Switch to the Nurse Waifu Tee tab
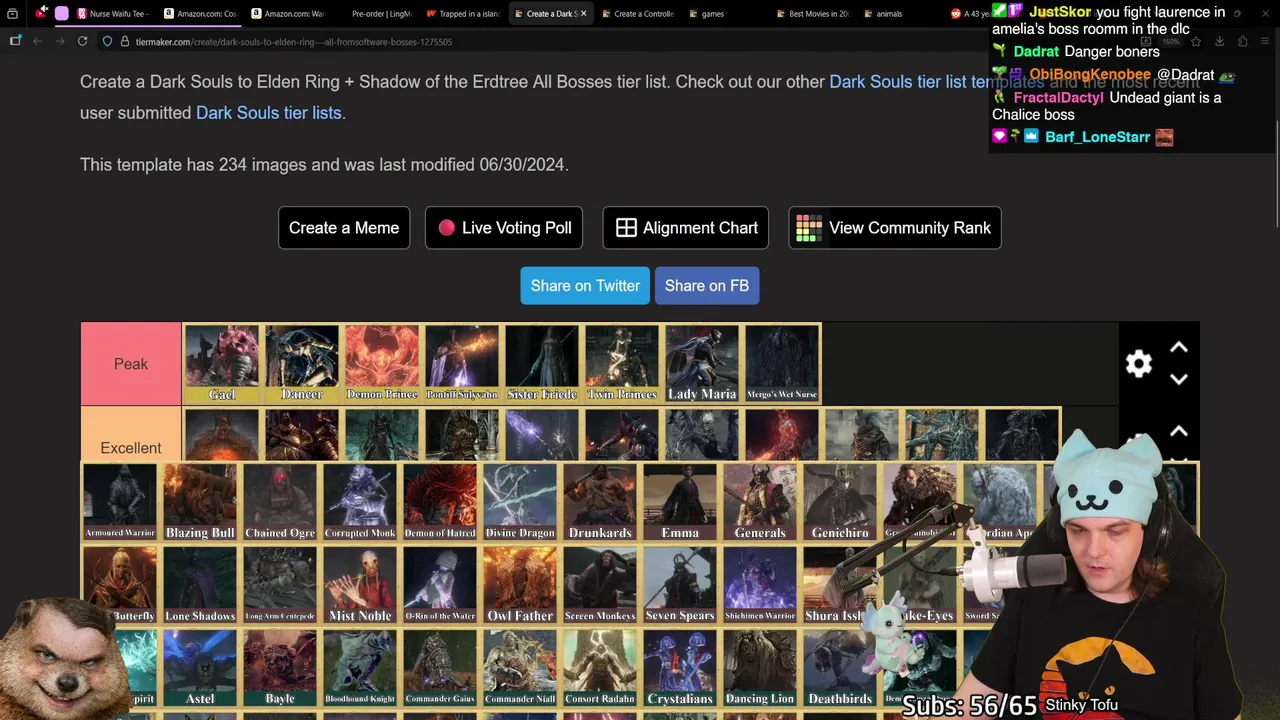The height and width of the screenshot is (720, 1280). (112, 13)
